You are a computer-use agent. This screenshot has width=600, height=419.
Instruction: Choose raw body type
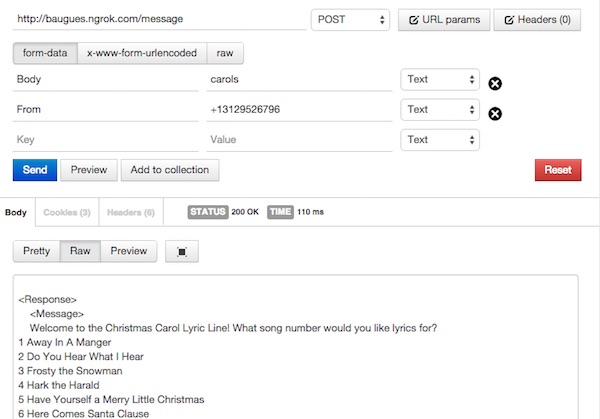tap(225, 53)
